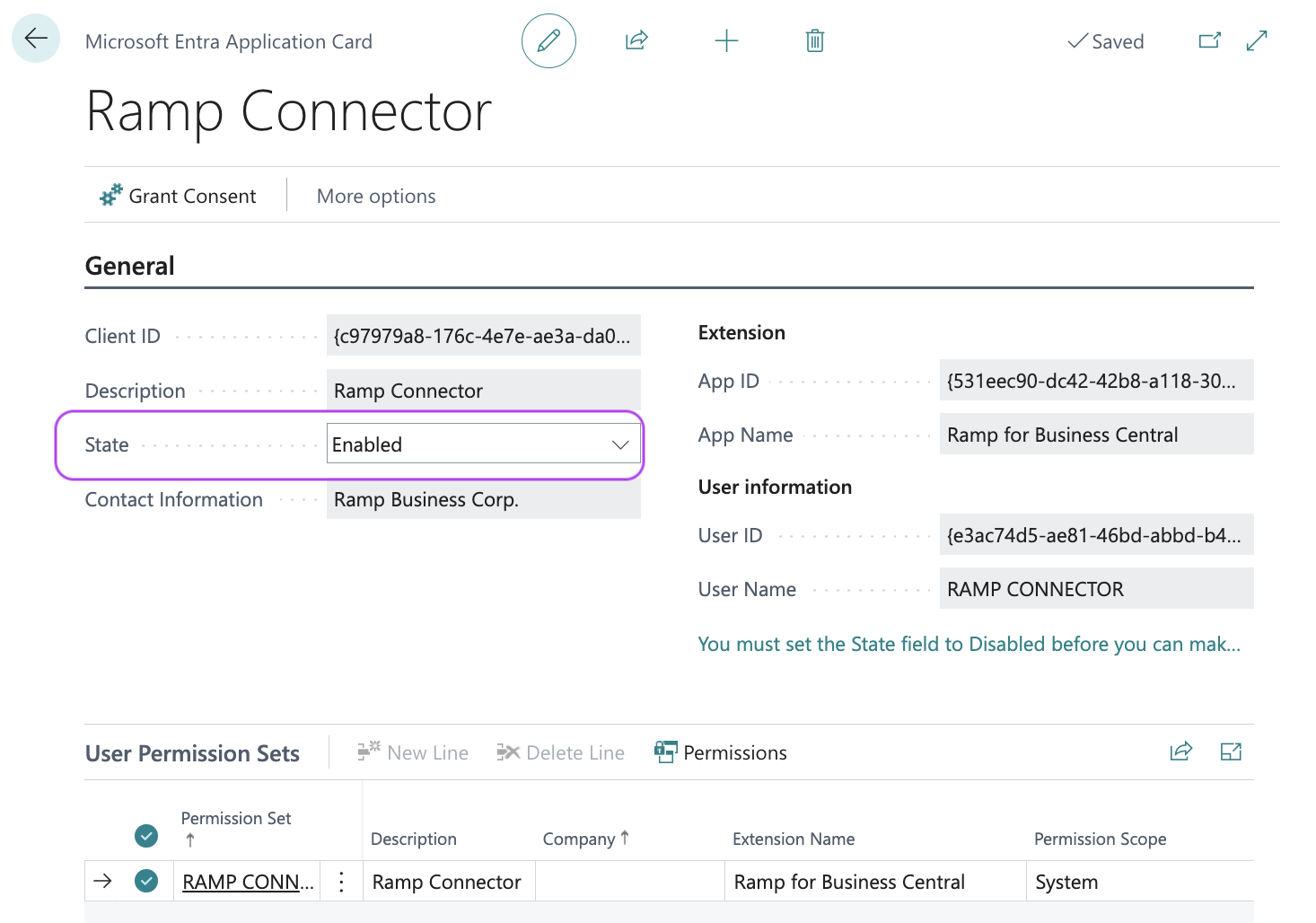1316x923 pixels.
Task: Click Ramp for Business Central table cell
Action: 875,882
